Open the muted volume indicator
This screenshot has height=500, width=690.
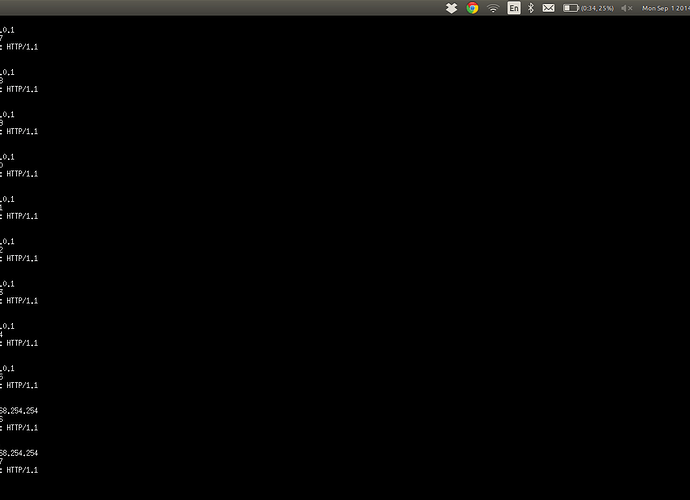pyautogui.click(x=627, y=8)
